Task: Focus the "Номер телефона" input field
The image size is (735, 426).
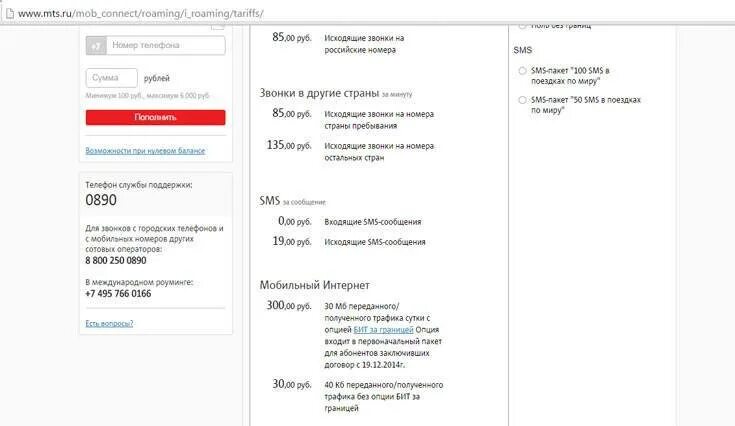Action: pos(166,45)
